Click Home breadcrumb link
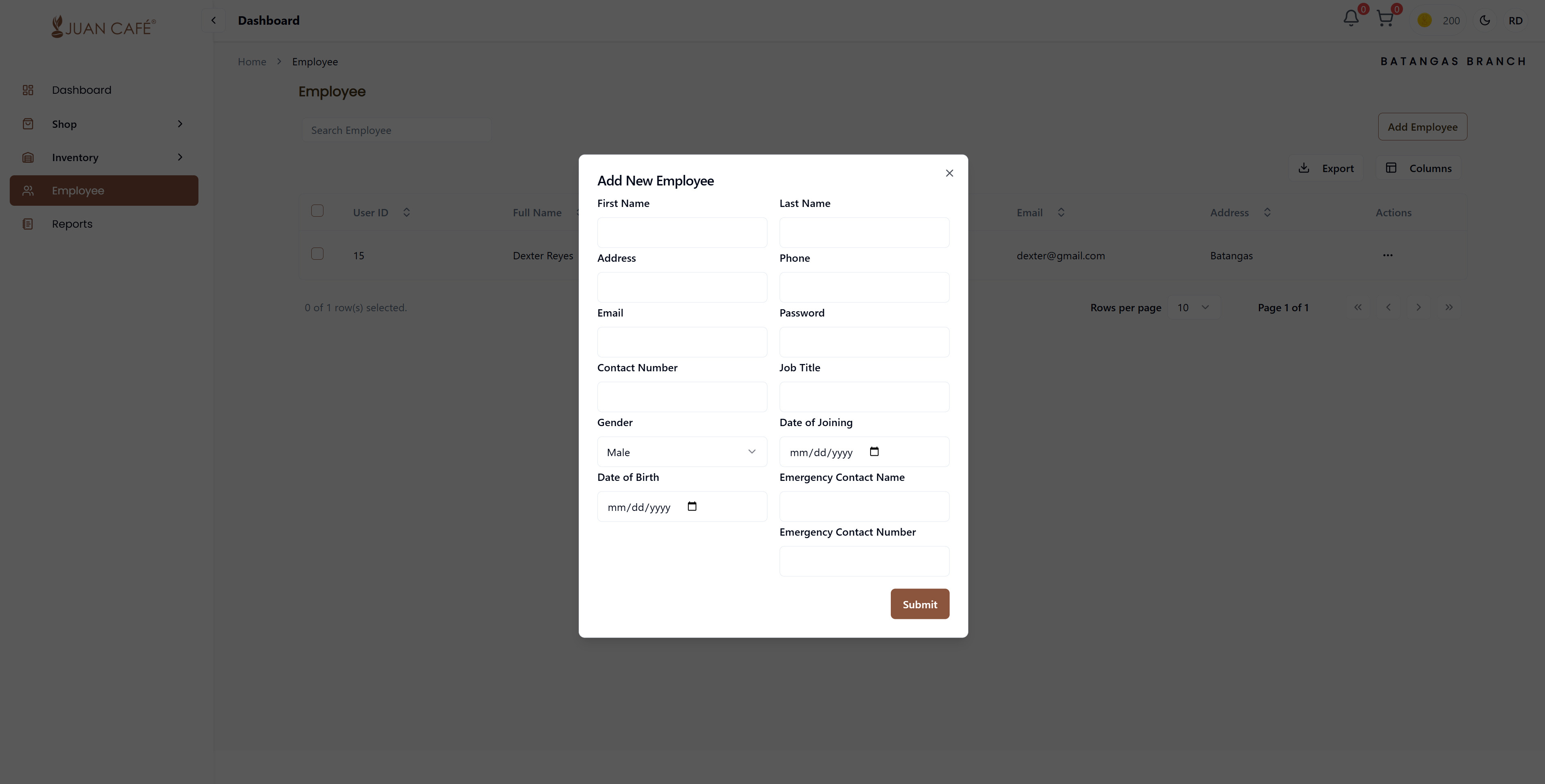Image resolution: width=1545 pixels, height=784 pixels. pyautogui.click(x=251, y=62)
